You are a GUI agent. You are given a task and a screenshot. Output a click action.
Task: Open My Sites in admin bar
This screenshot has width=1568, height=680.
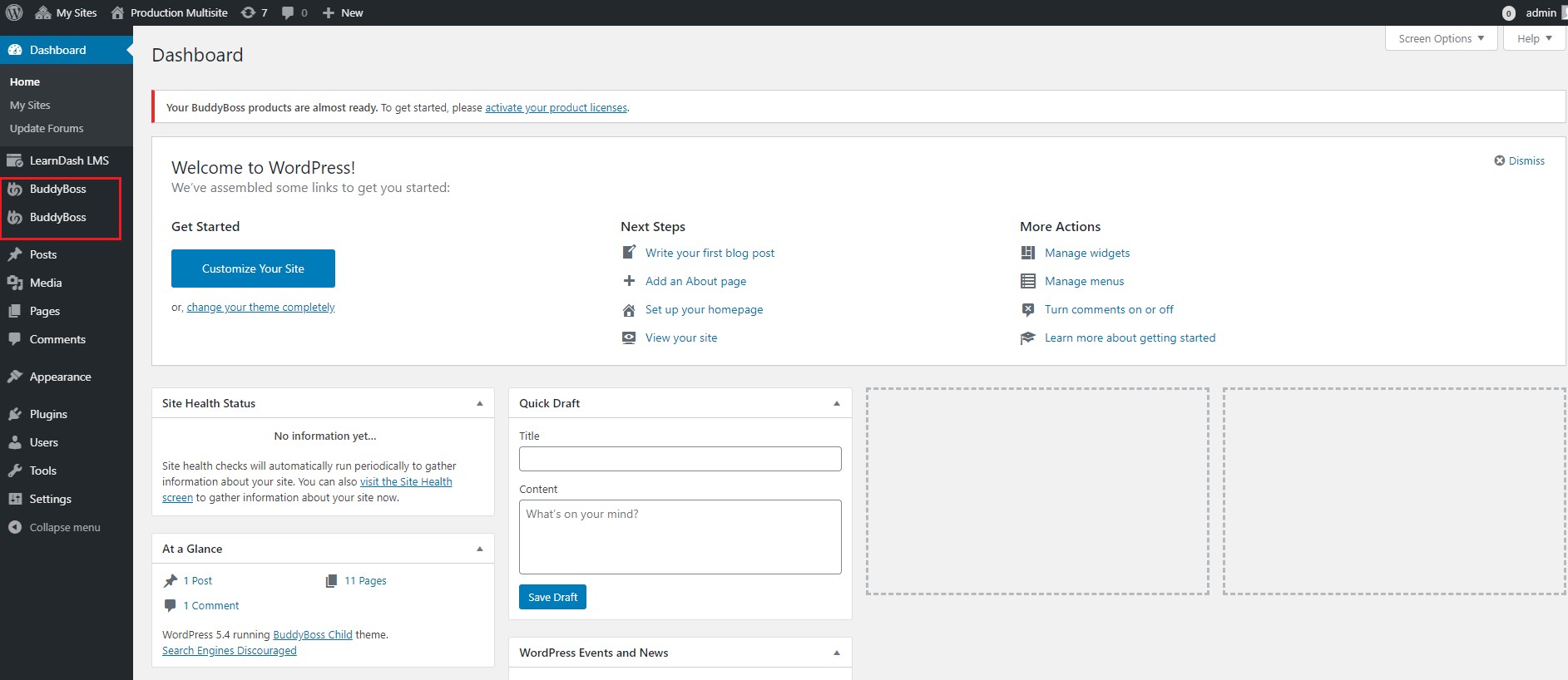click(66, 12)
